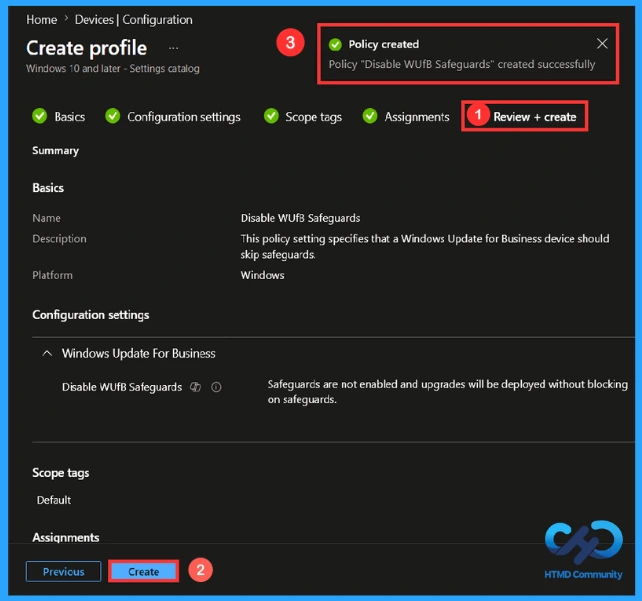Click the 'Windows 10 and later - Settings catalog' subtitle
Viewport: 642px width, 601px height.
coord(113,68)
